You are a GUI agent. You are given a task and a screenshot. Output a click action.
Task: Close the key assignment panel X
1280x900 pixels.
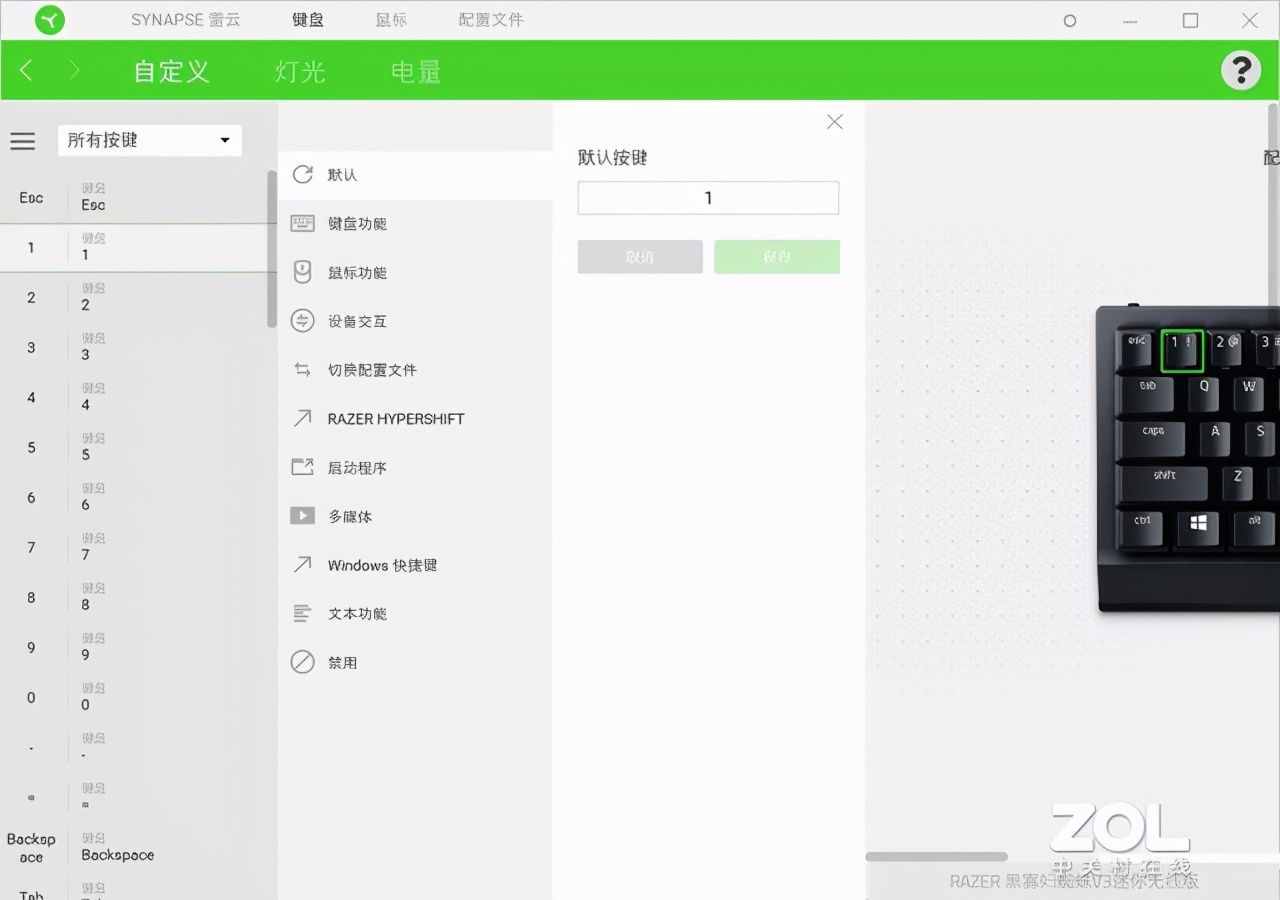[835, 122]
